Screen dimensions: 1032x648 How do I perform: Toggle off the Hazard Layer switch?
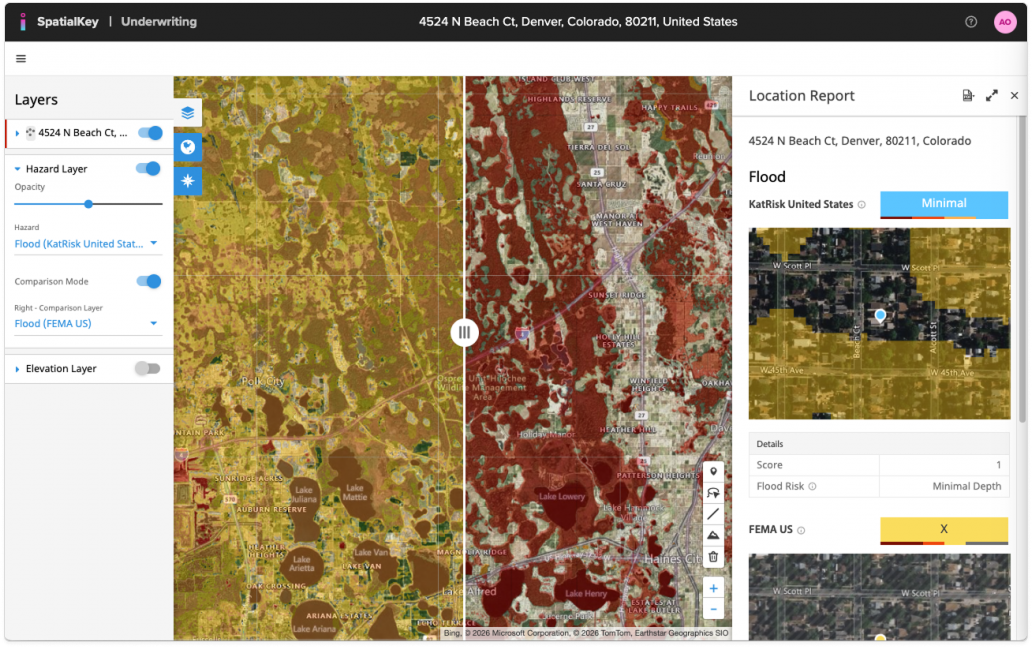tap(149, 169)
